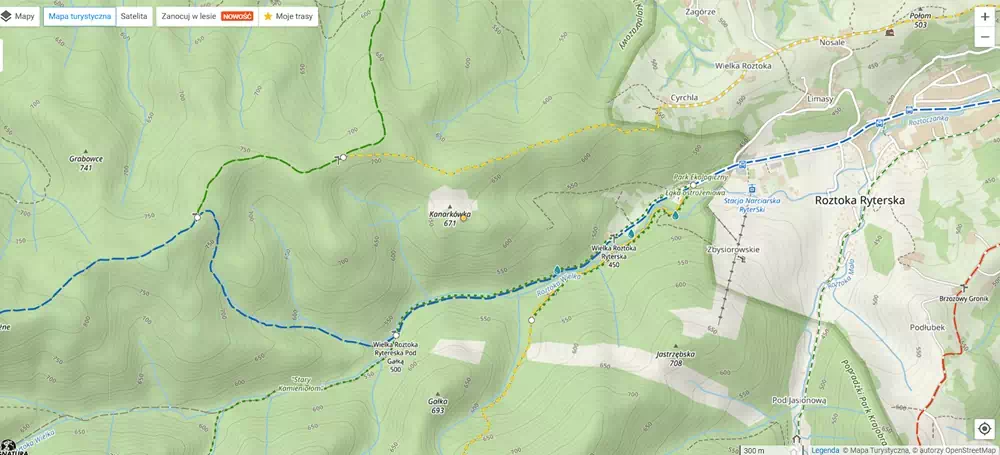Click the Roztoka Ryterska village label
This screenshot has height=455, width=1000.
[x=860, y=200]
